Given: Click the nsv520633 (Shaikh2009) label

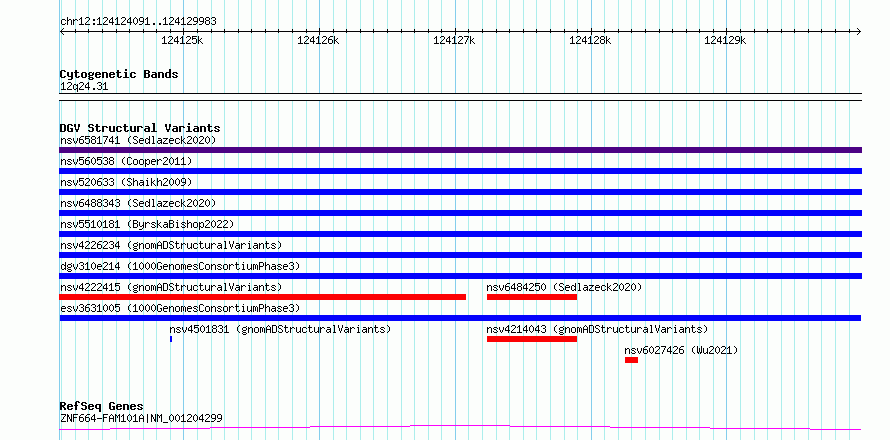Looking at the screenshot, I should tap(126, 182).
